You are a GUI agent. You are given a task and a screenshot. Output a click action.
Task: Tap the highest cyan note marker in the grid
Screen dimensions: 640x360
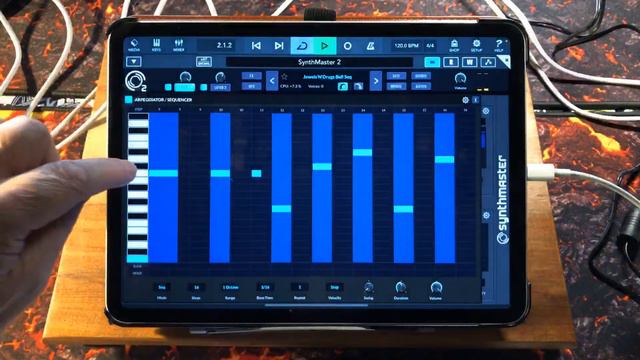pos(362,153)
